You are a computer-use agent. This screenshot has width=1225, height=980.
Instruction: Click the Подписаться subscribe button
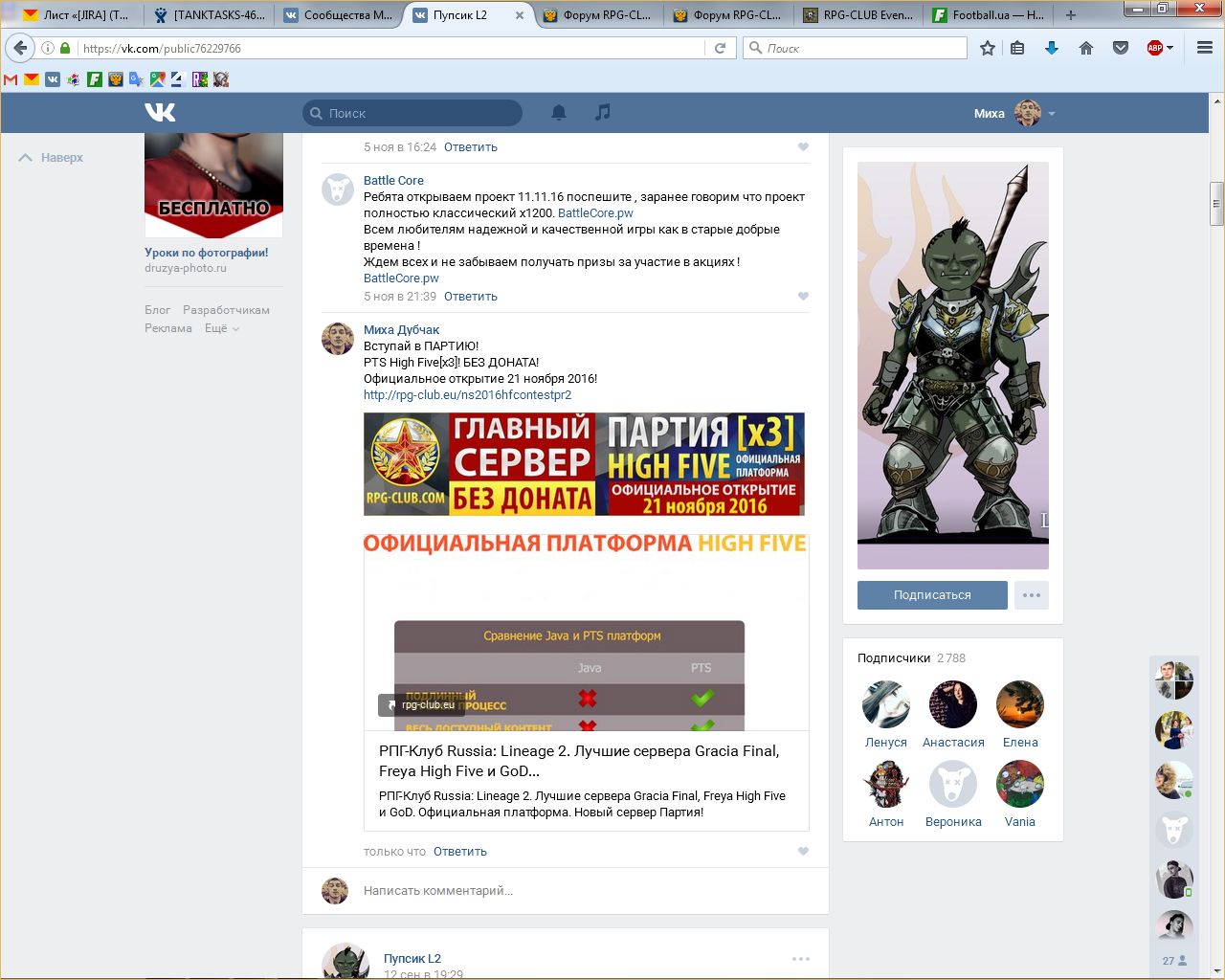(x=932, y=595)
